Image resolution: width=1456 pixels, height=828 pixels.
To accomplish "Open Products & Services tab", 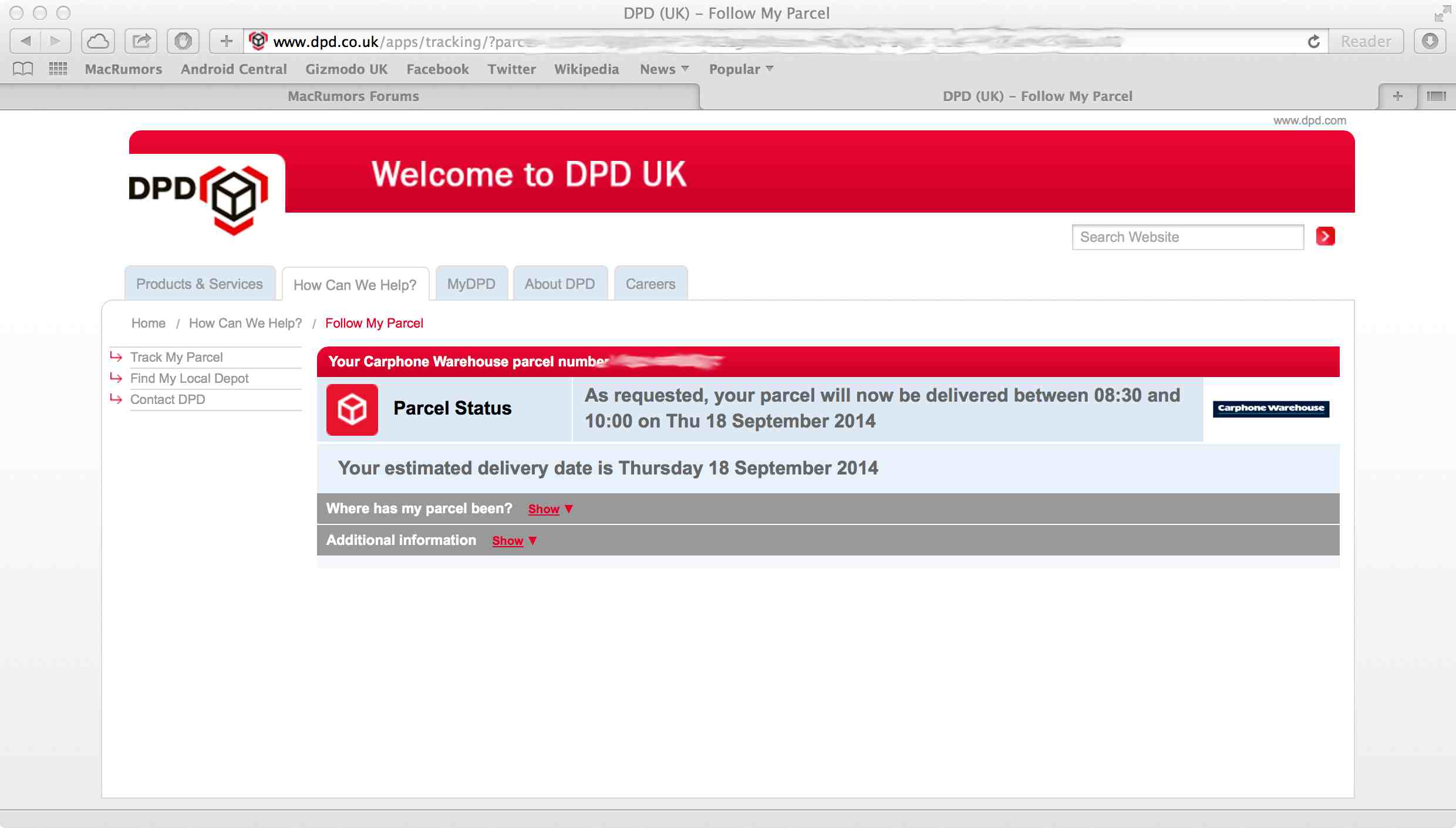I will (200, 284).
